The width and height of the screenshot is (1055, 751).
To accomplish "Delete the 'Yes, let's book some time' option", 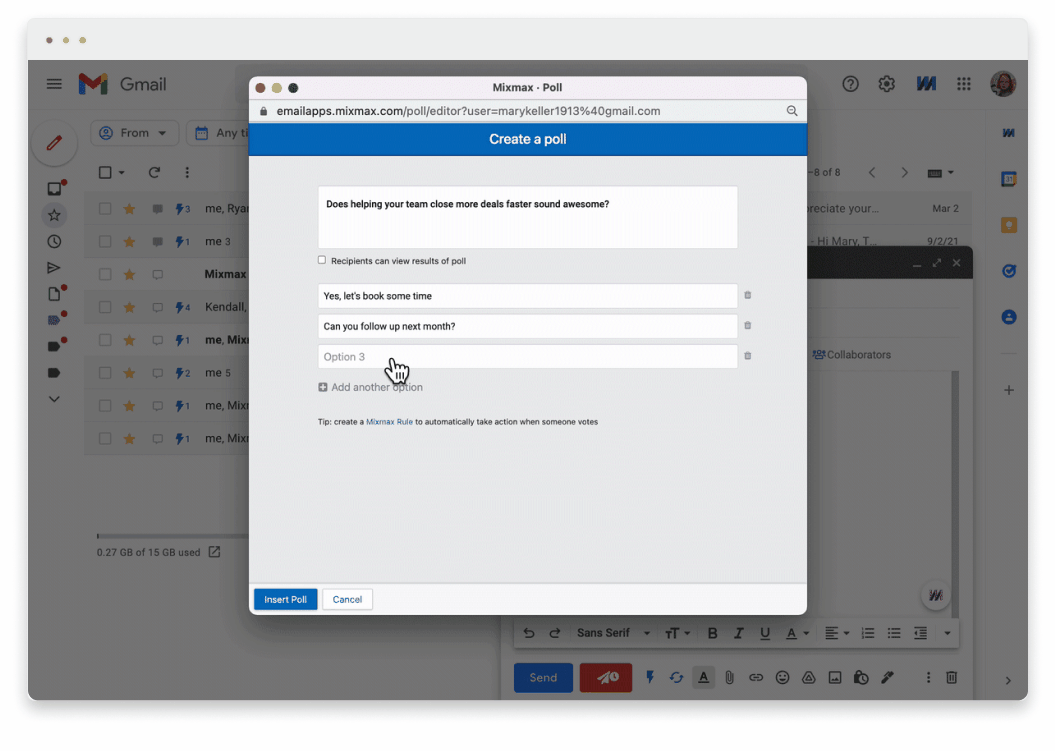I will pyautogui.click(x=748, y=295).
